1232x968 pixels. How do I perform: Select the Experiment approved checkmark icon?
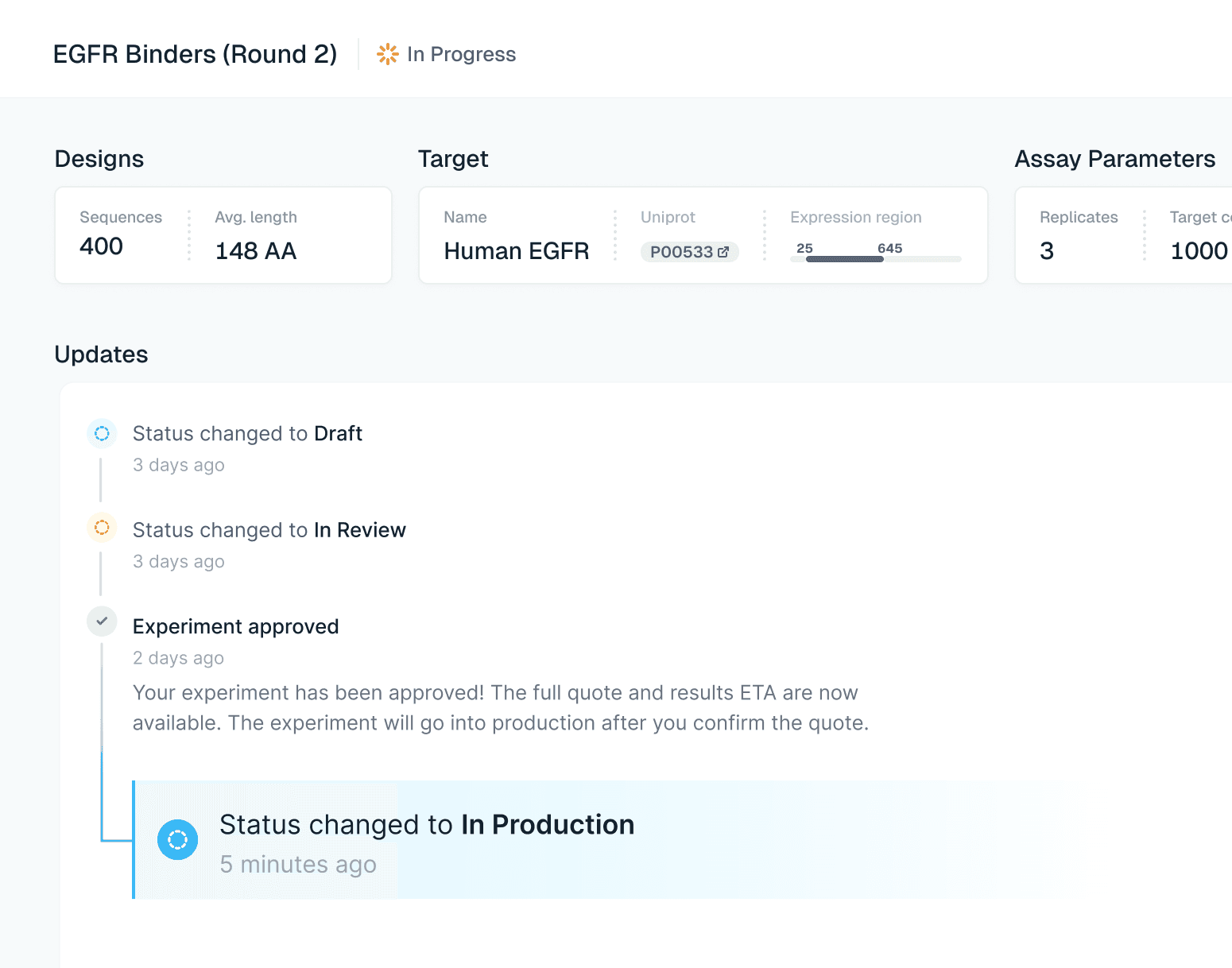101,621
